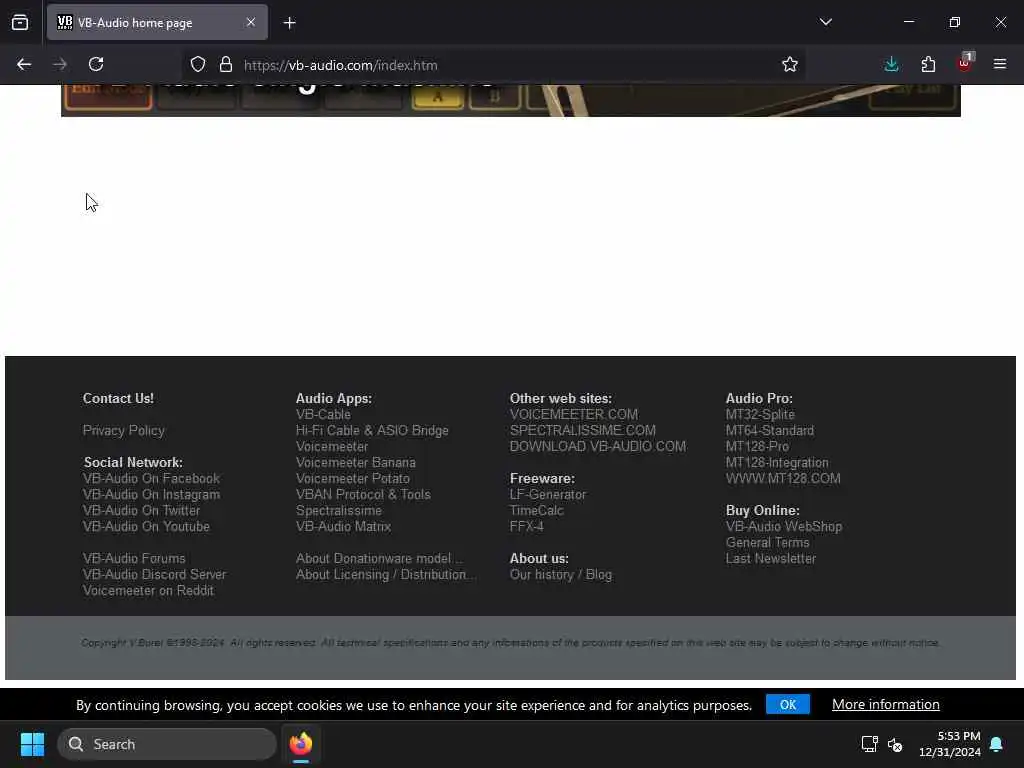The width and height of the screenshot is (1024, 768).
Task: Open the Voicemeeter Banana link
Action: (356, 462)
